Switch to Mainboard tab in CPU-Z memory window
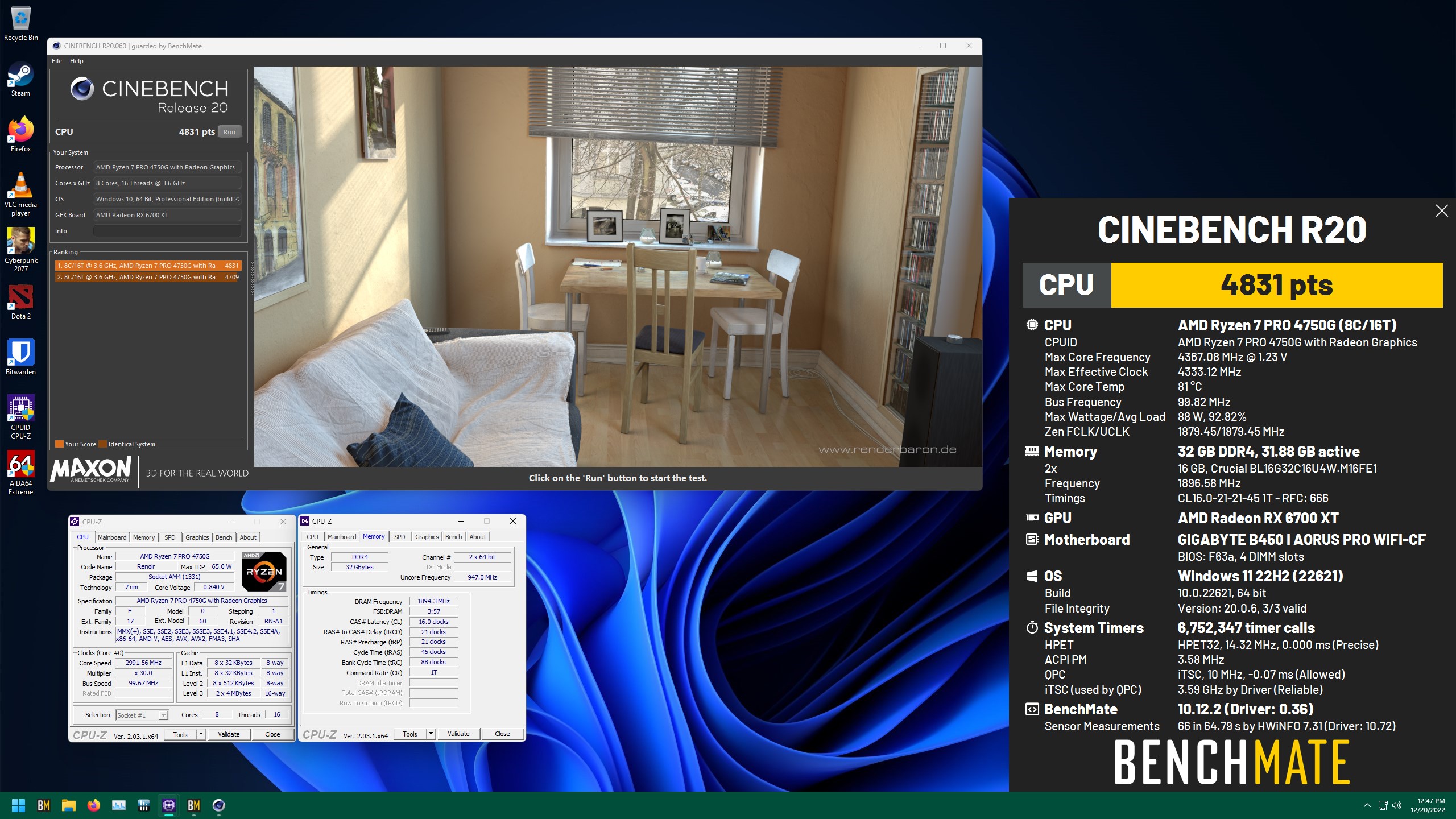This screenshot has height=819, width=1456. pyautogui.click(x=342, y=537)
